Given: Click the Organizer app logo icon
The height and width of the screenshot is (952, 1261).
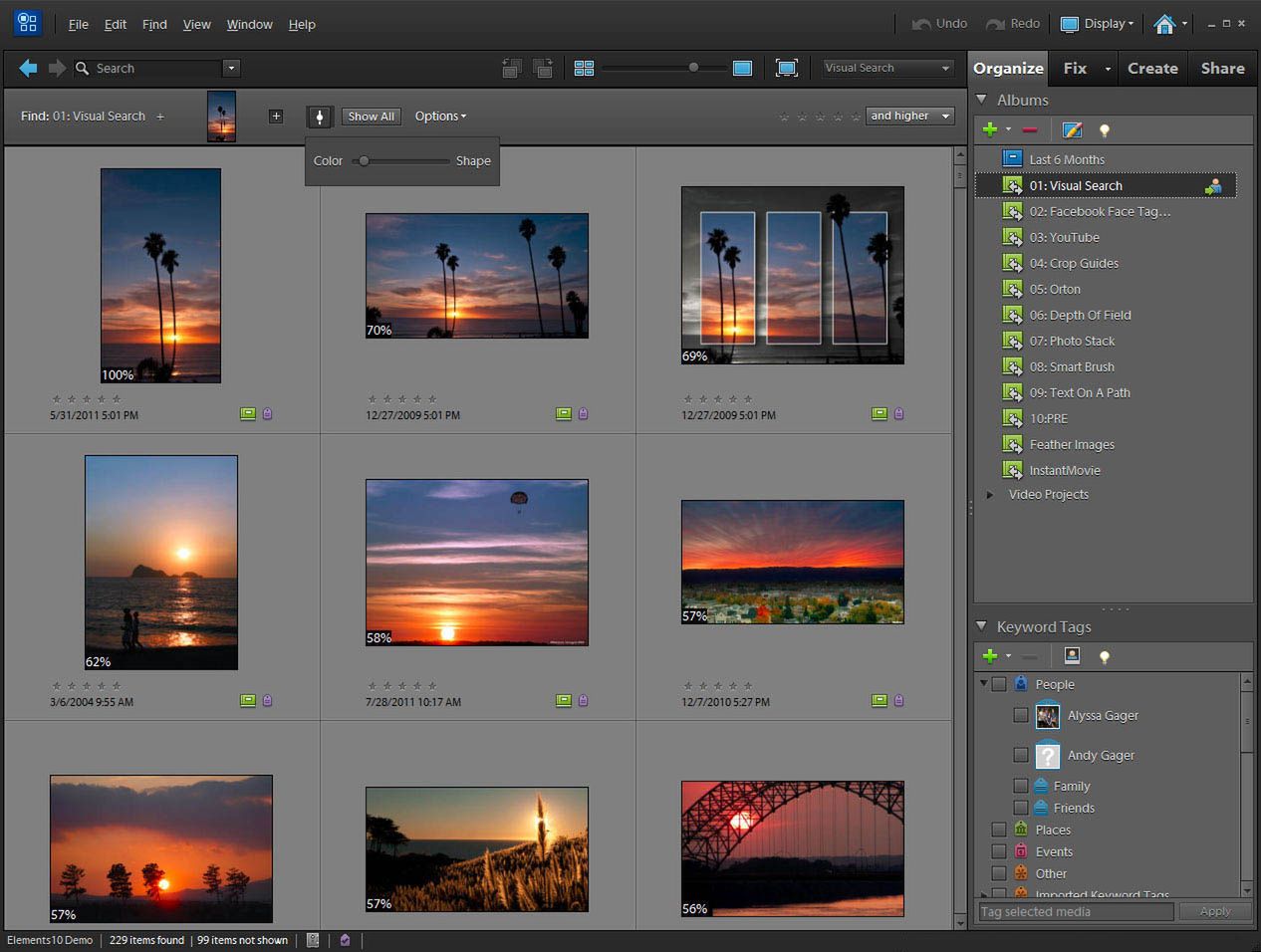Looking at the screenshot, I should point(27,23).
